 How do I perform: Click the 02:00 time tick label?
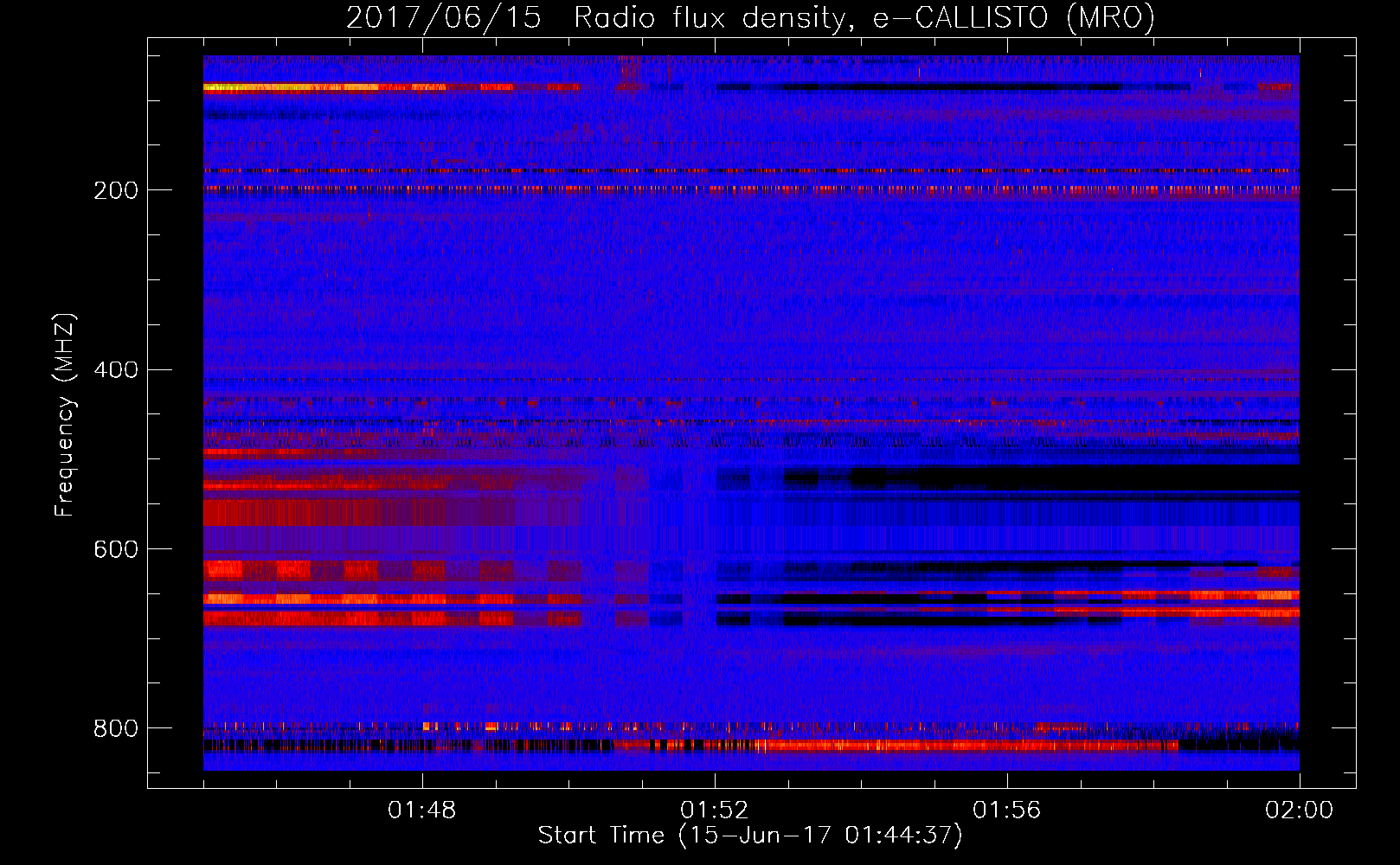[1300, 811]
